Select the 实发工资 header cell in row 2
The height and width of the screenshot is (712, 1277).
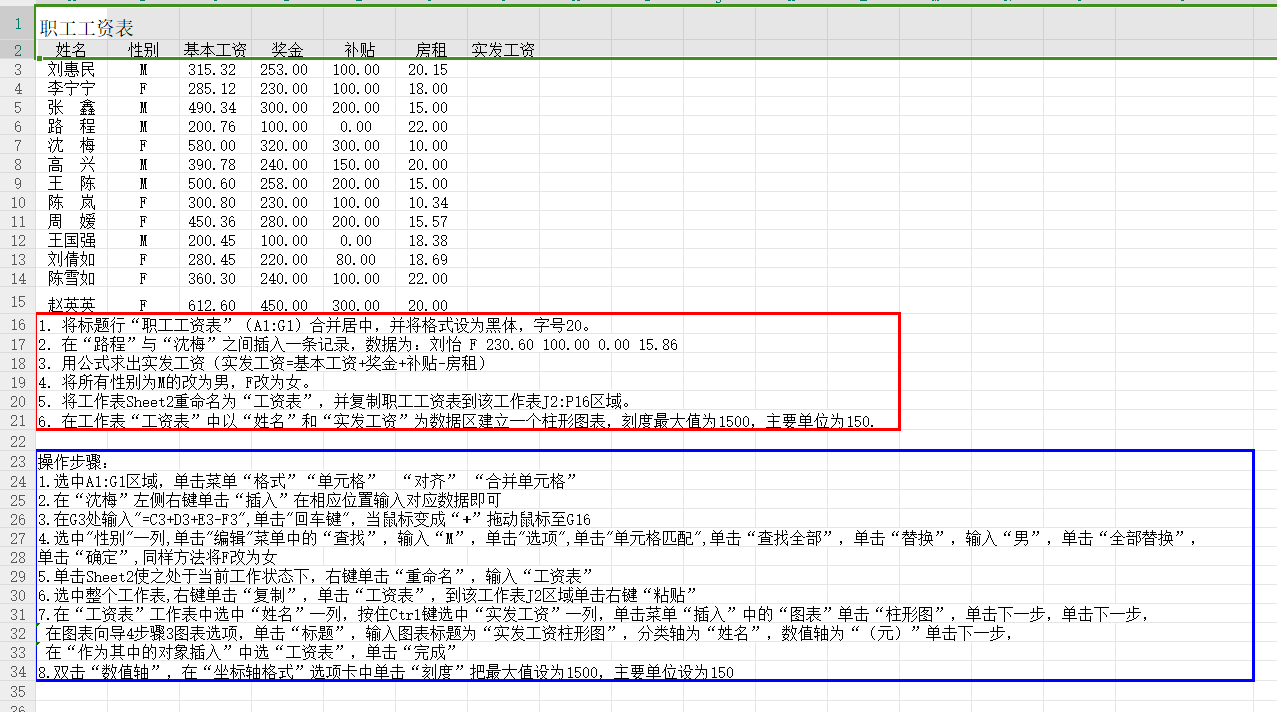click(x=502, y=50)
